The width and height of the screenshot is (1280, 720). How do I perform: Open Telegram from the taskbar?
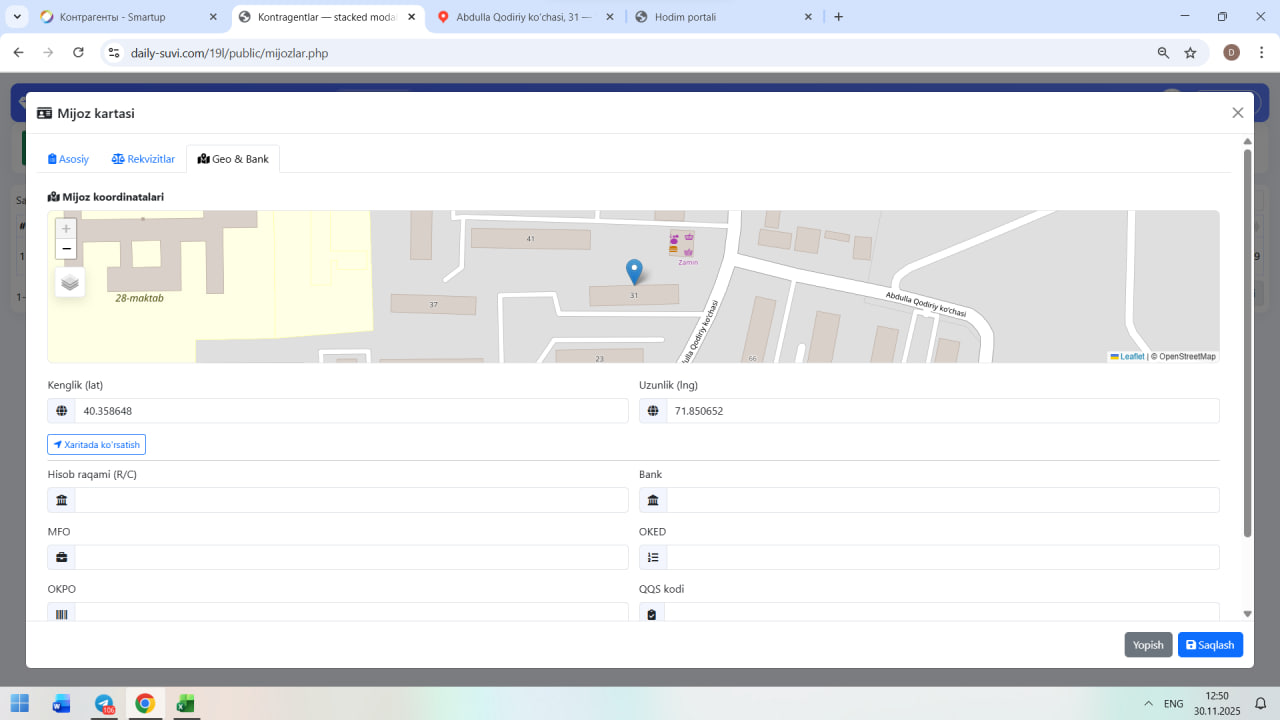[104, 703]
